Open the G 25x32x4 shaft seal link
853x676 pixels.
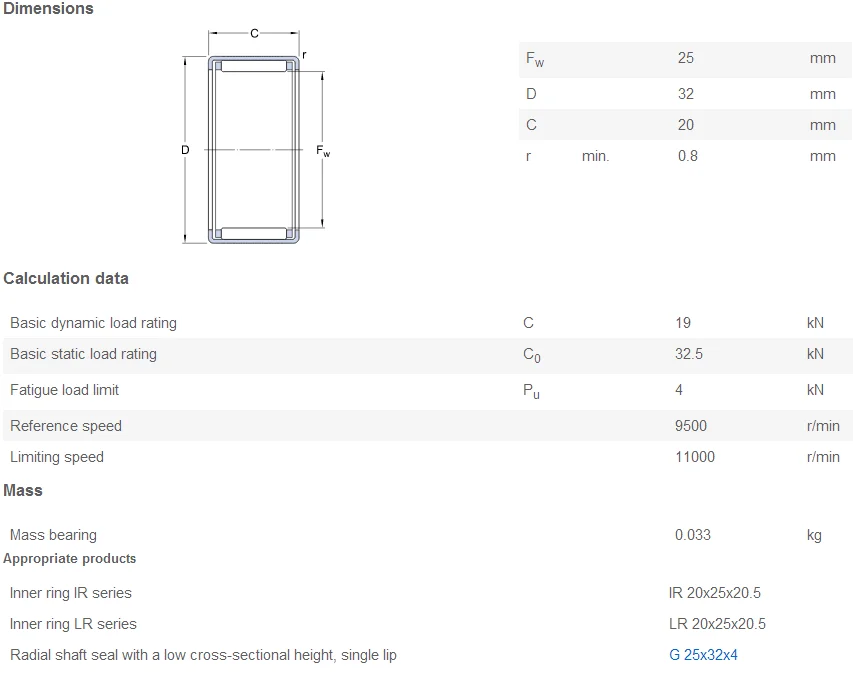(x=703, y=655)
